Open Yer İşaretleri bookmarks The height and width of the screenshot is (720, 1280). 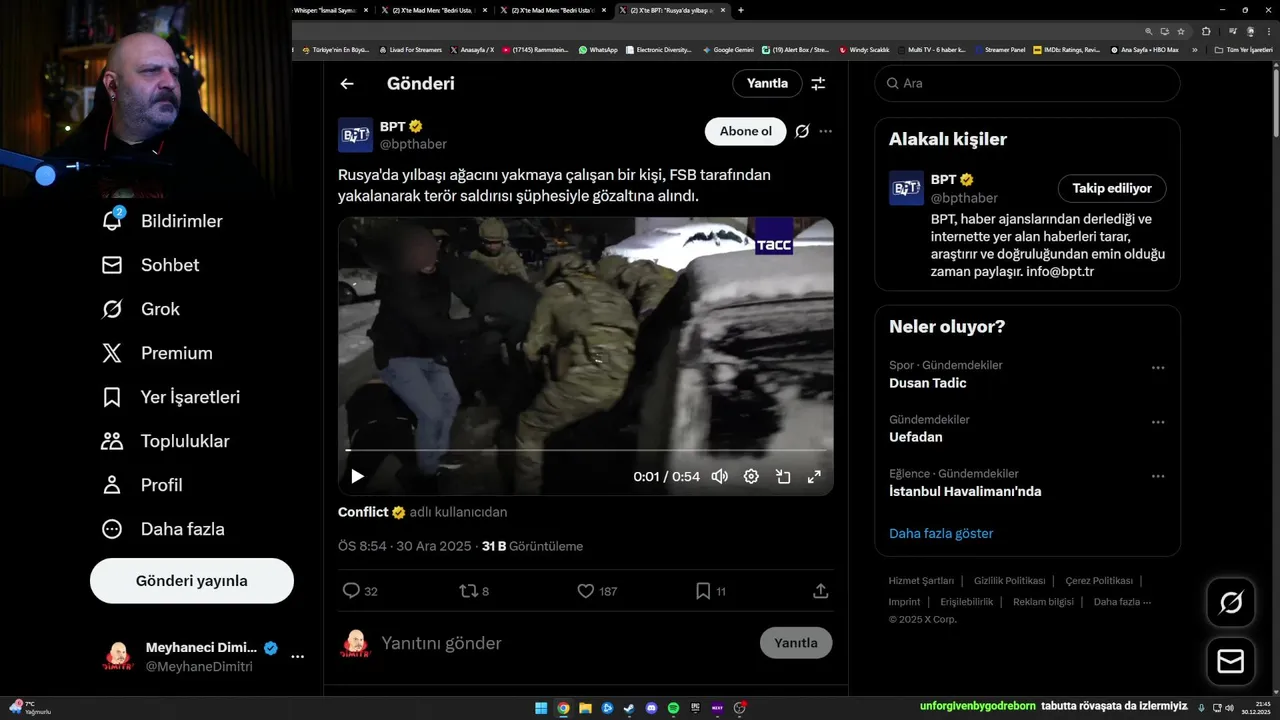[170, 397]
